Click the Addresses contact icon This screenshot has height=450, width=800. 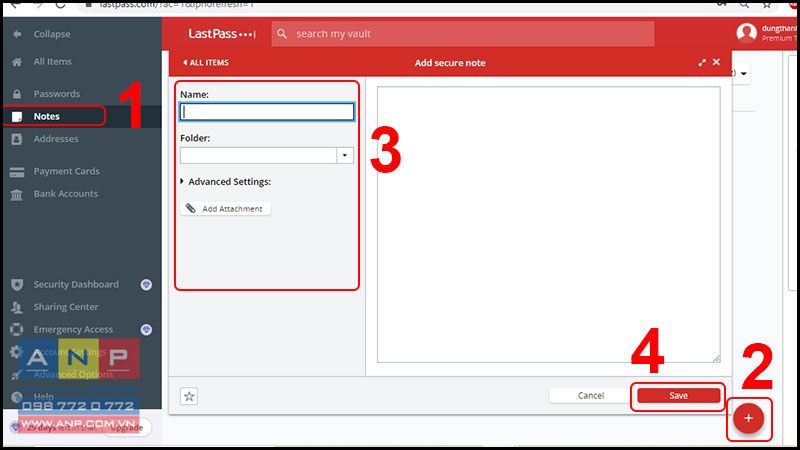(17, 139)
